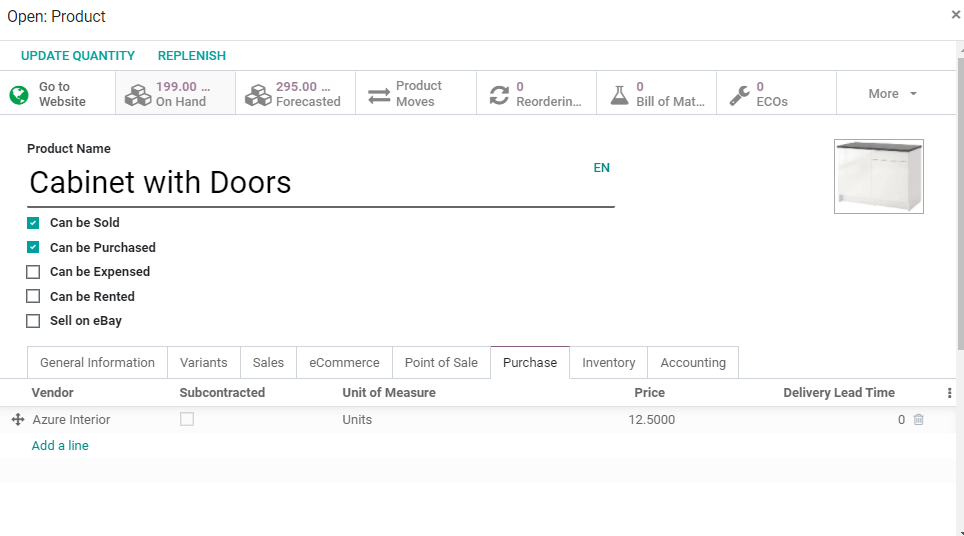Edit the delivery lead time value 0
964x536 pixels.
[901, 420]
